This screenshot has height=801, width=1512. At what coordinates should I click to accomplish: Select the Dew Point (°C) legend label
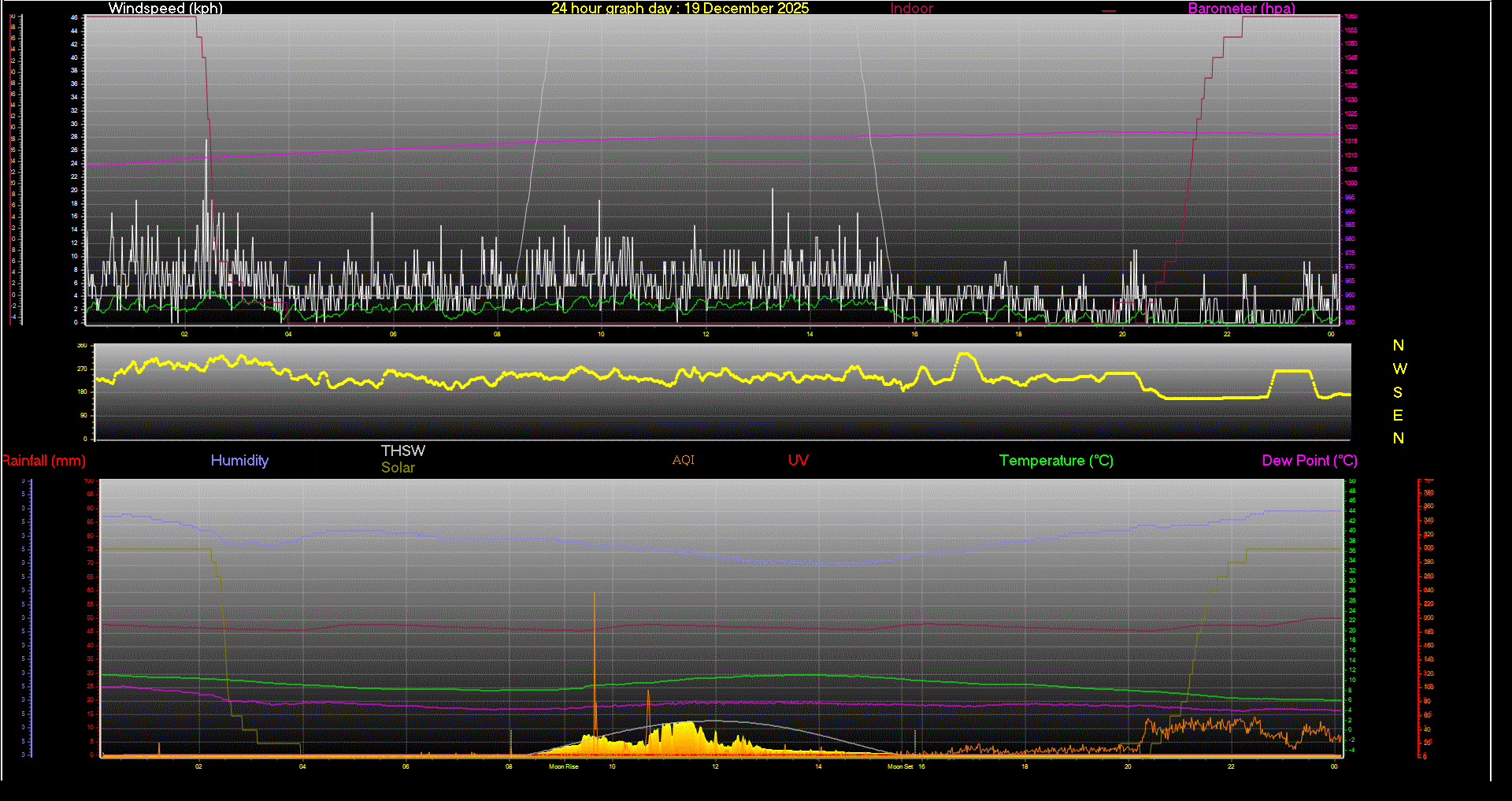tap(1309, 461)
